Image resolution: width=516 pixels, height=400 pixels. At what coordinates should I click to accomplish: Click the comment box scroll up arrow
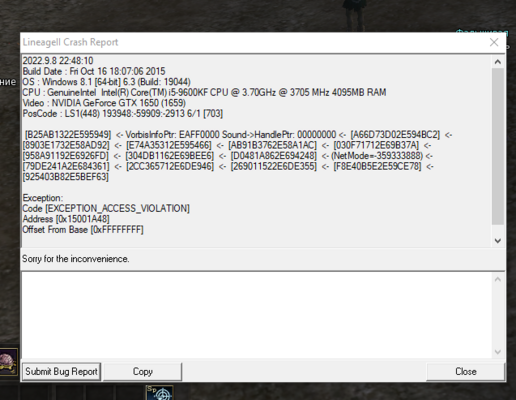[x=498, y=279]
